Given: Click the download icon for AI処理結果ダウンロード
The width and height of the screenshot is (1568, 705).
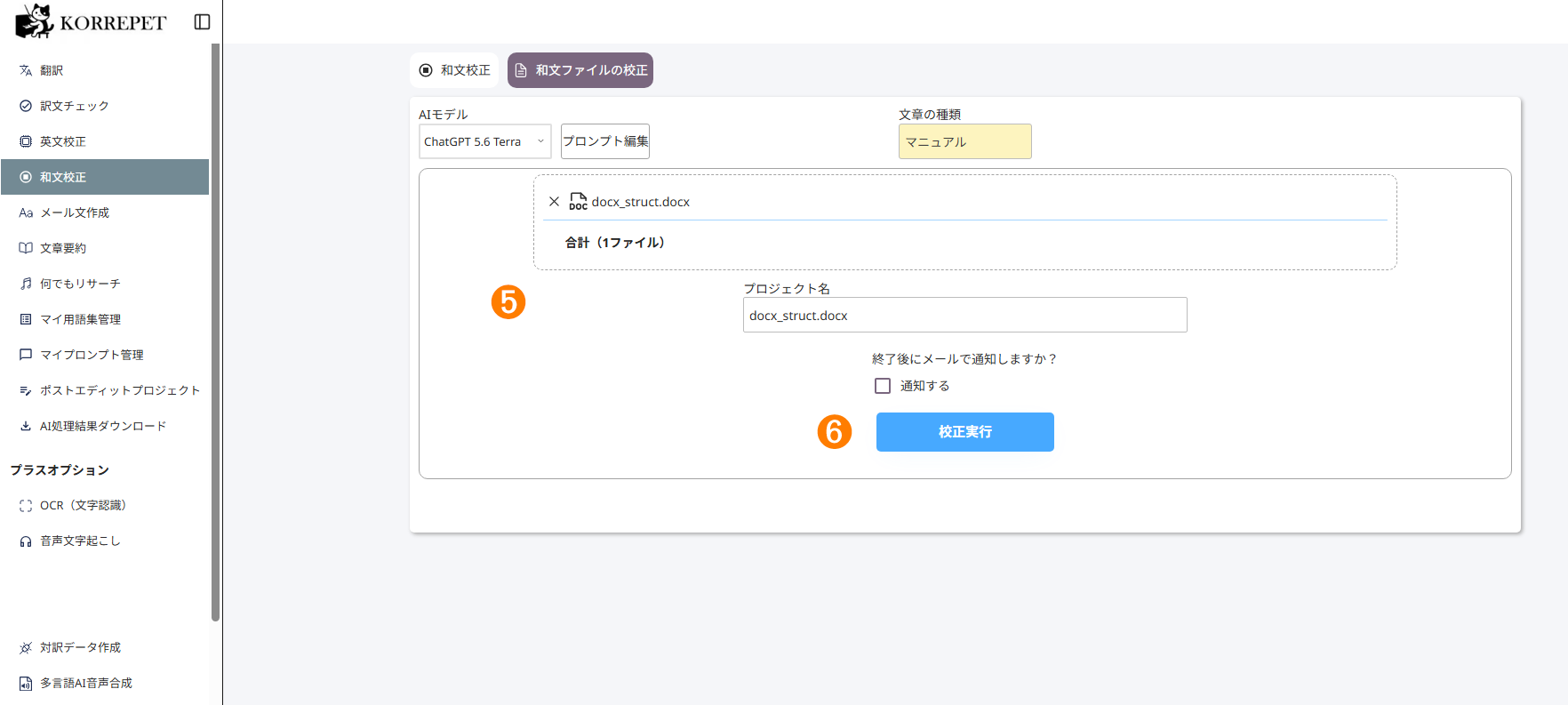Looking at the screenshot, I should click(x=26, y=426).
